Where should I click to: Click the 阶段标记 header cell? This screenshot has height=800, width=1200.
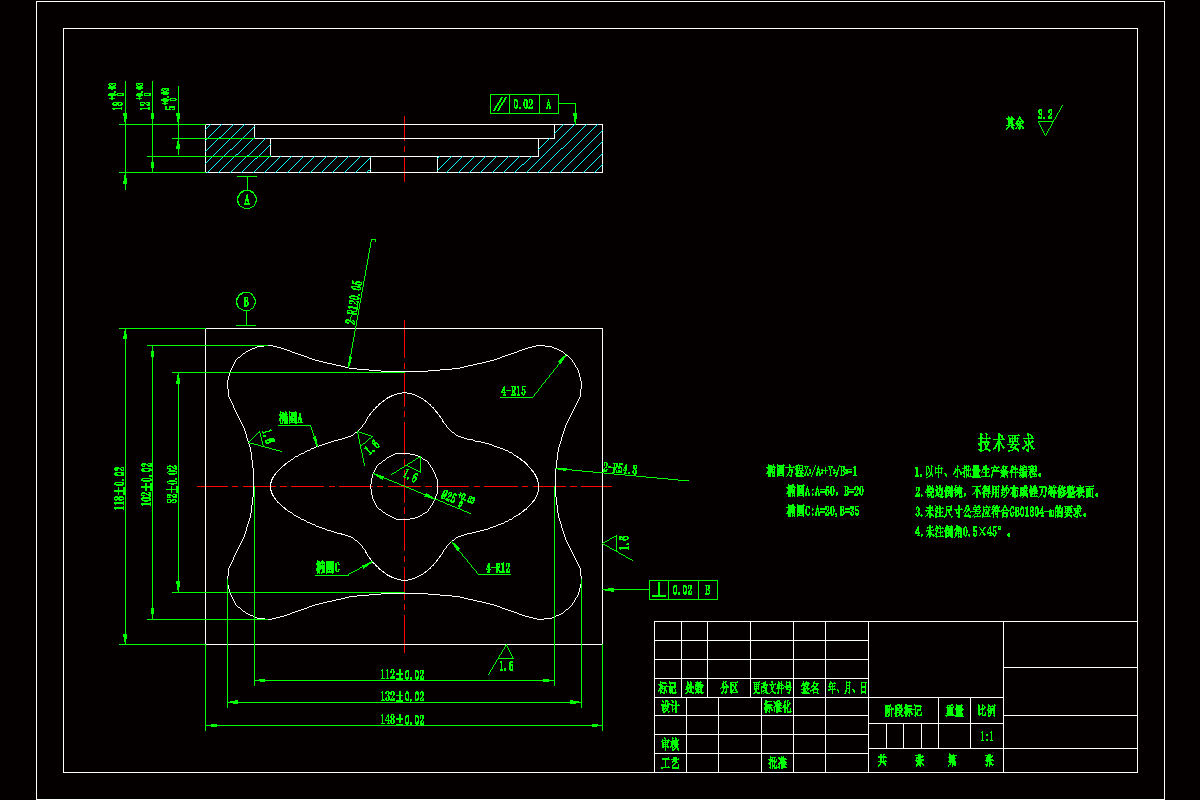904,712
